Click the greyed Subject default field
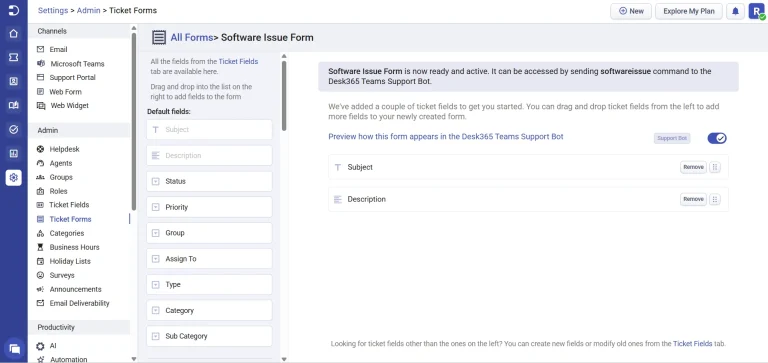The image size is (768, 363). pyautogui.click(x=209, y=130)
